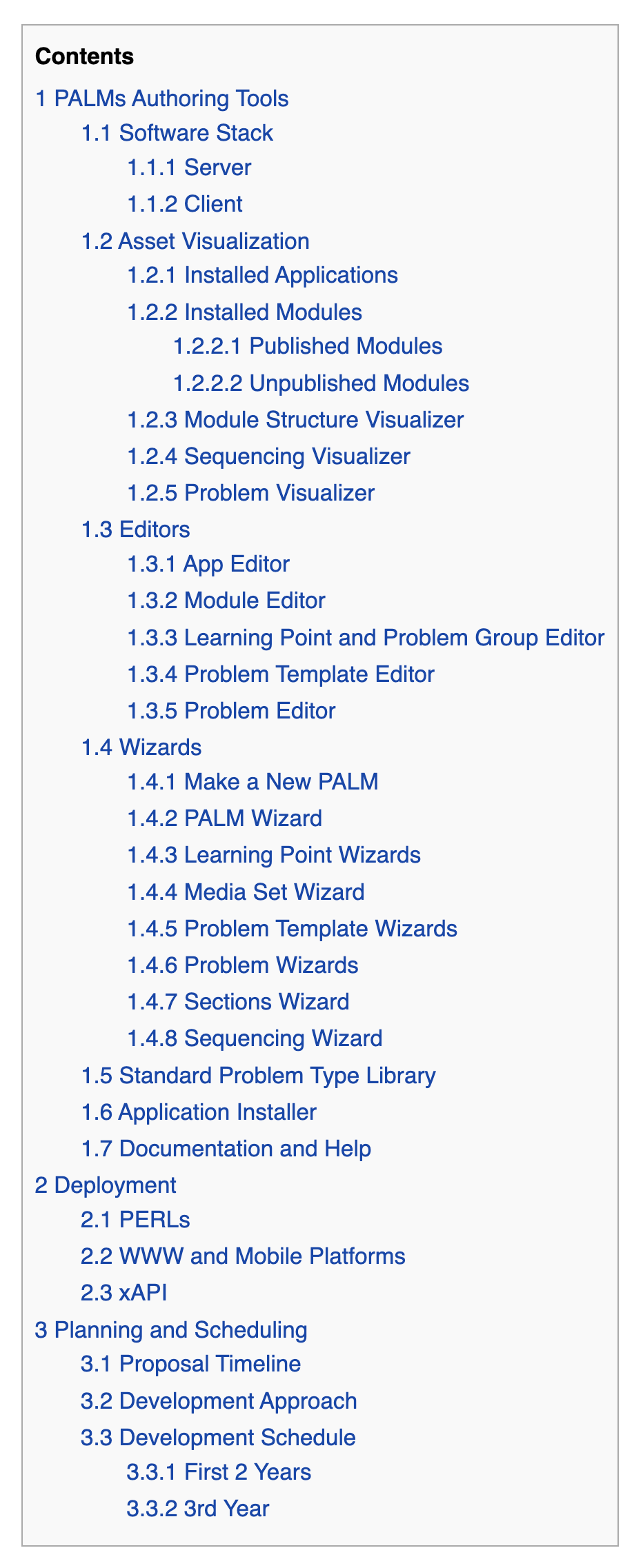Jump to Module Structure Visualizer section

(x=296, y=420)
